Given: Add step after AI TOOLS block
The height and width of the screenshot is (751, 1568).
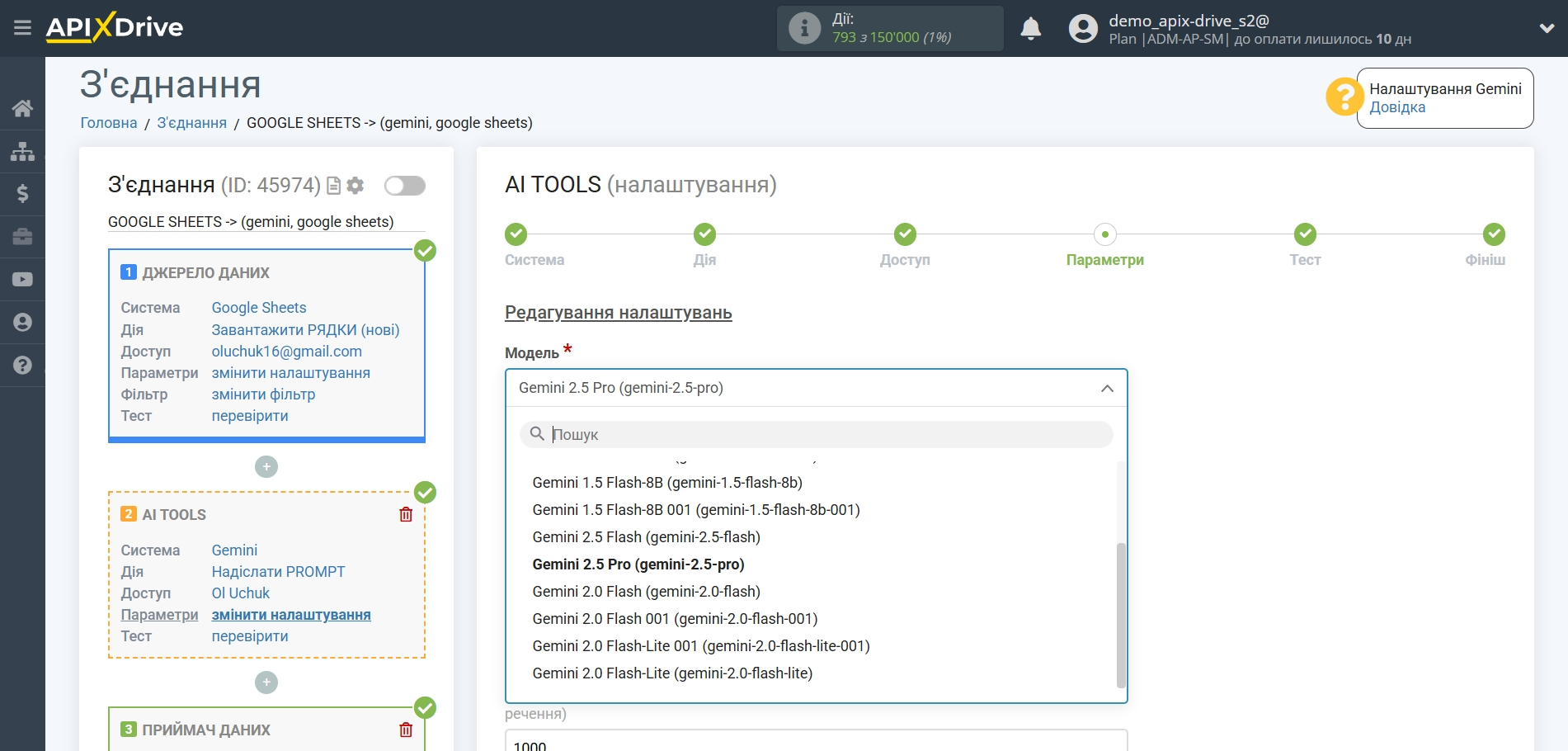Looking at the screenshot, I should click(x=266, y=683).
